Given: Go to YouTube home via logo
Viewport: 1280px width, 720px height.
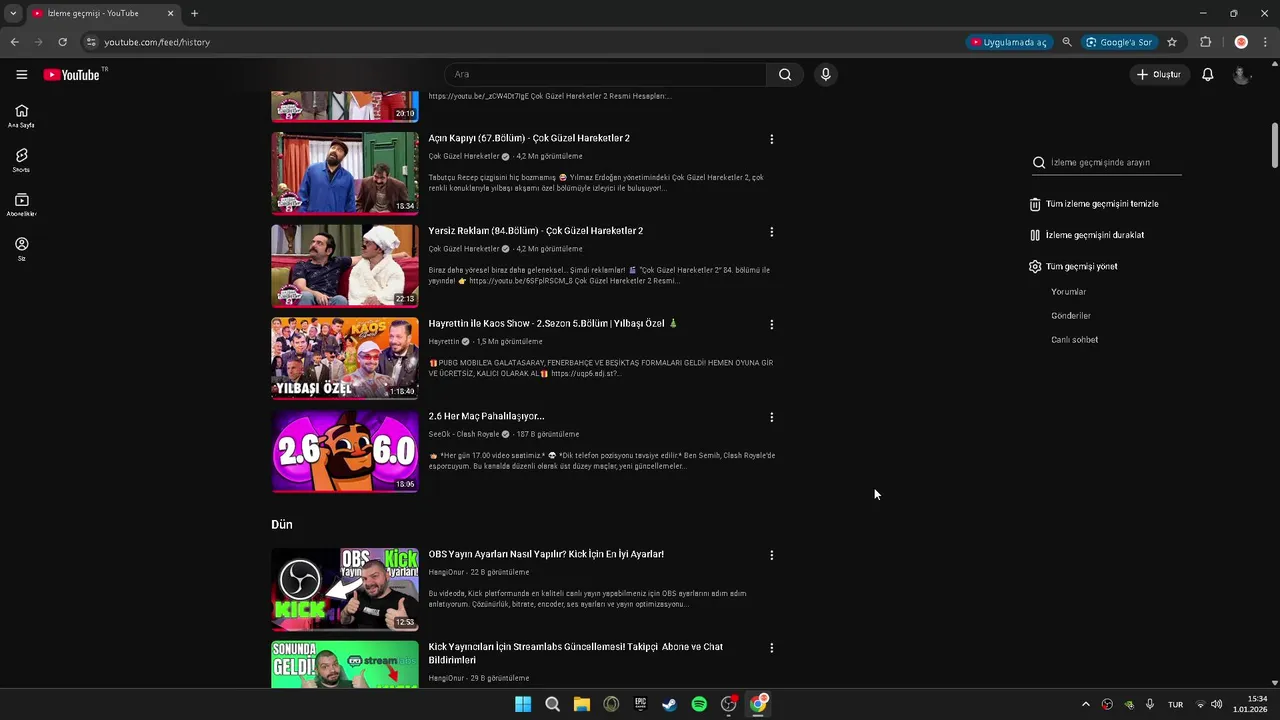Looking at the screenshot, I should (x=72, y=75).
